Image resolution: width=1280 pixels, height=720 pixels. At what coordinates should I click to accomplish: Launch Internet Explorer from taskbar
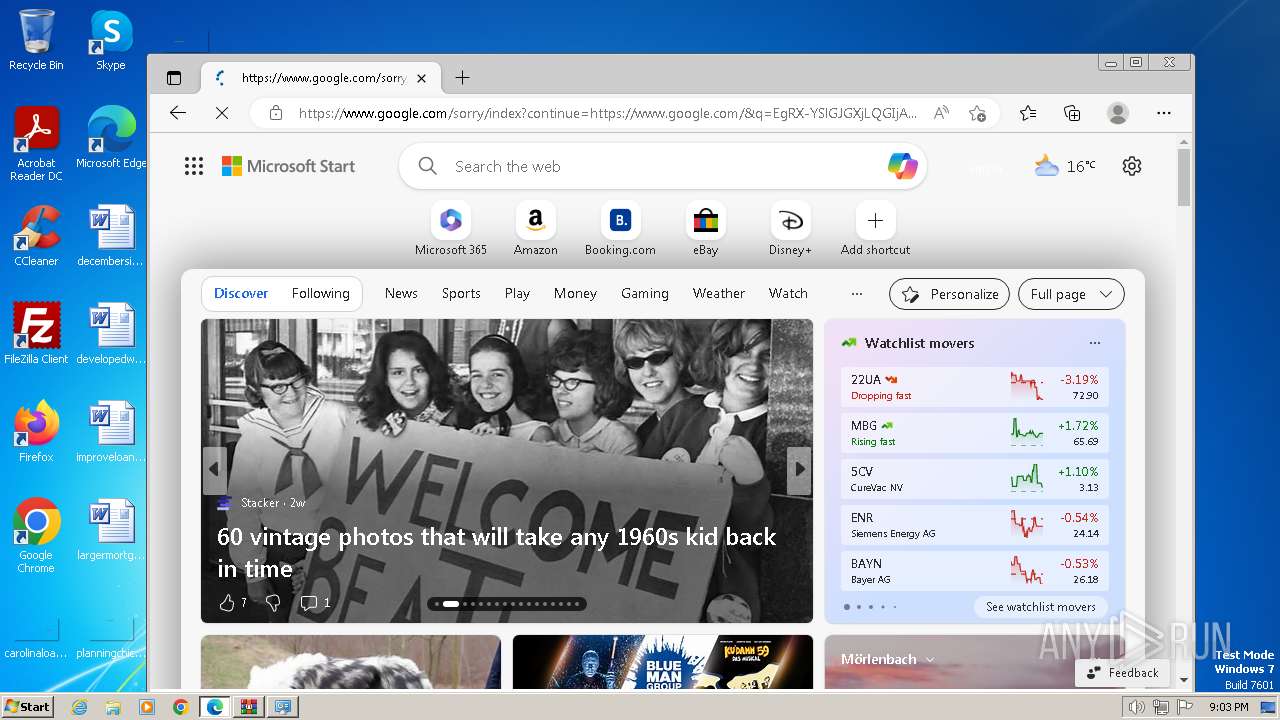click(x=79, y=707)
